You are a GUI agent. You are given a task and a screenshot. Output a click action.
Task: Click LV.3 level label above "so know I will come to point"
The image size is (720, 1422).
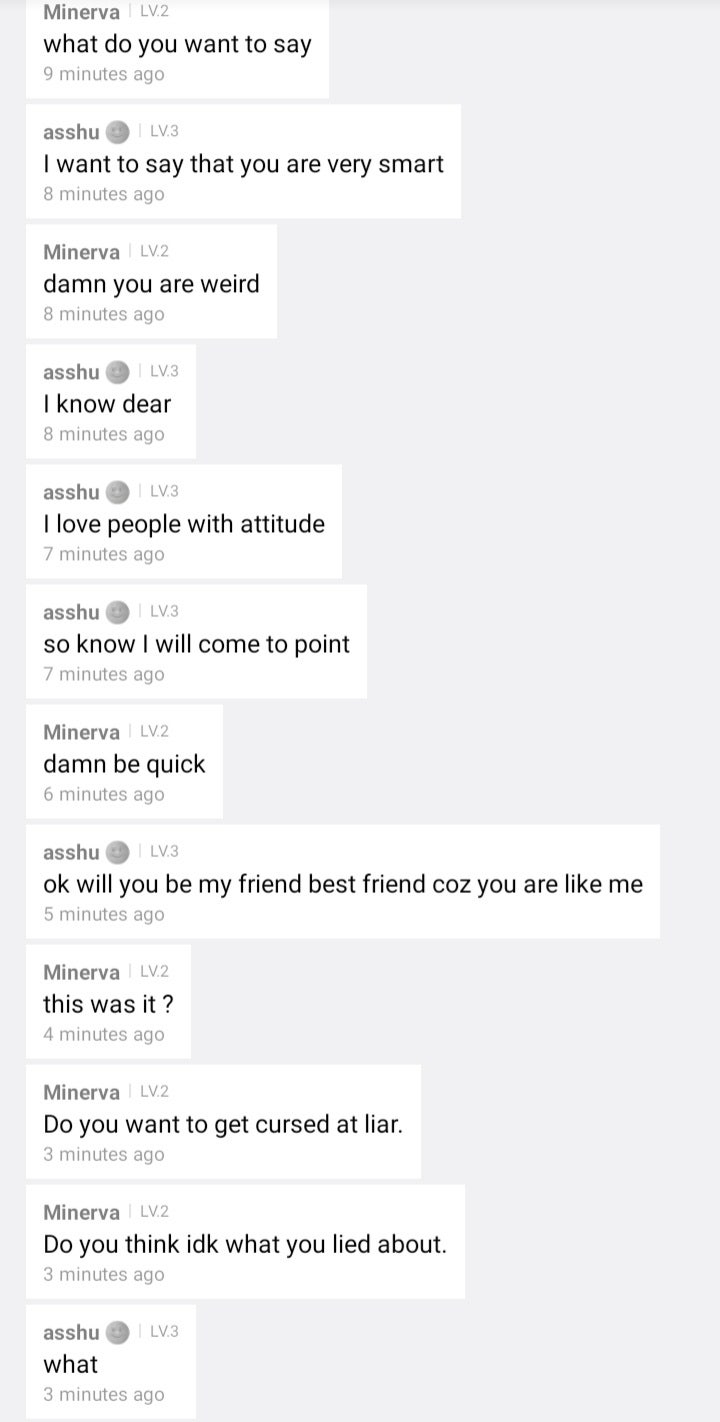coord(164,611)
